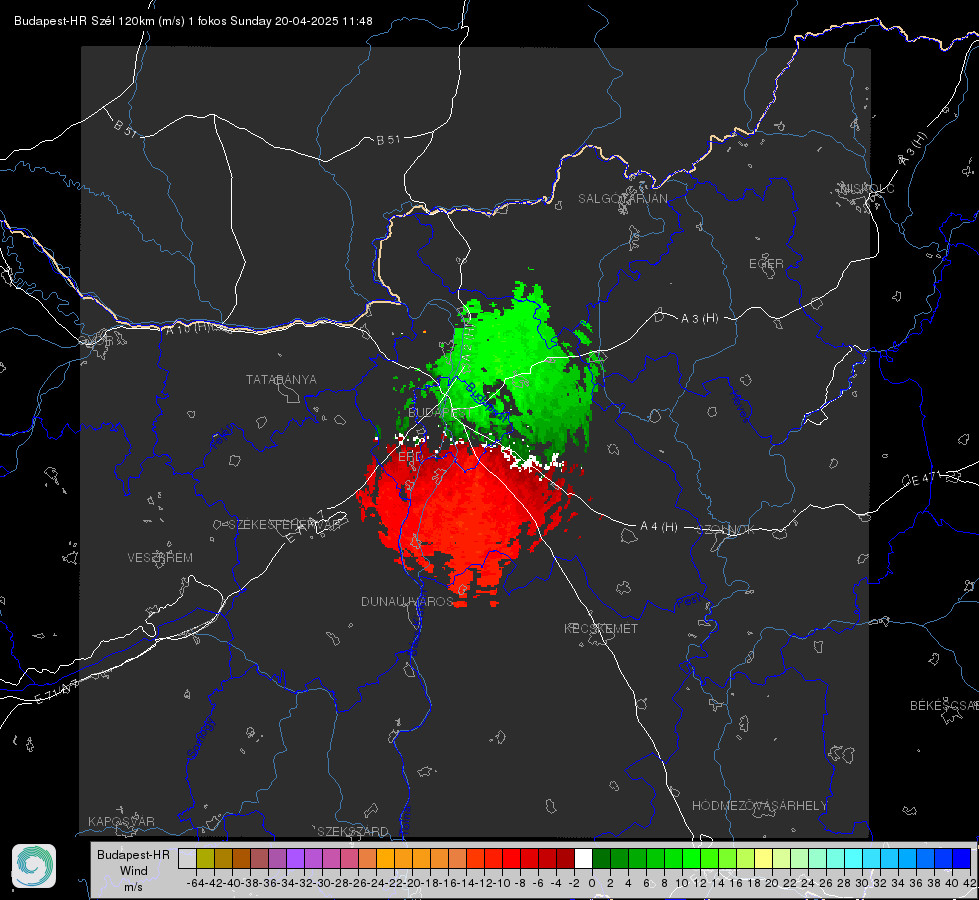Viewport: 979px width, 900px height.
Task: Click the BÉKÉSCSABA city label
Action: point(944,705)
